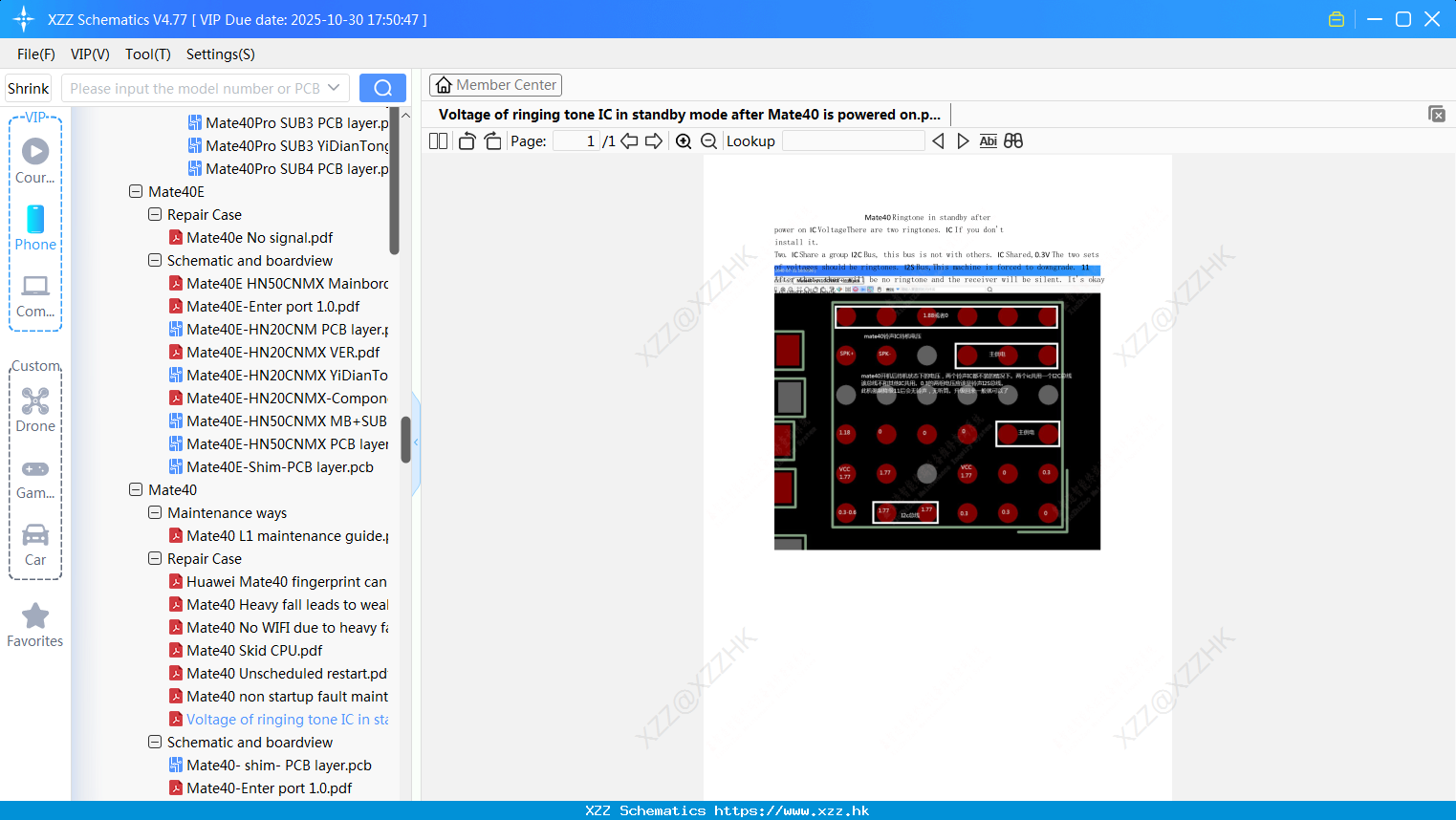Open Mate40E-HN20CNMX-Component file
This screenshot has height=820, width=1456.
point(278,398)
